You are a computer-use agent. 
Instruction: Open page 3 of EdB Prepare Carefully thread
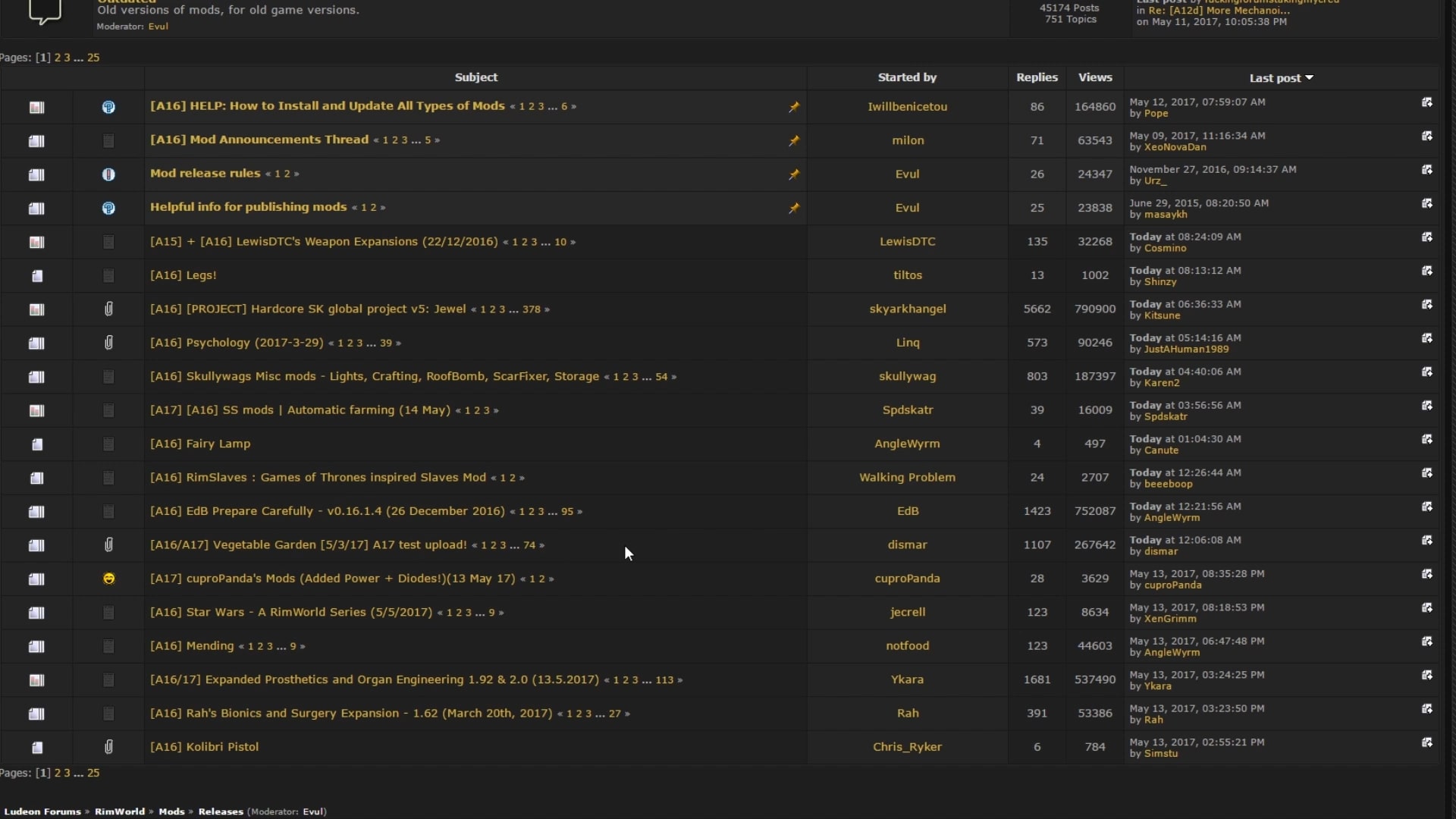(538, 511)
